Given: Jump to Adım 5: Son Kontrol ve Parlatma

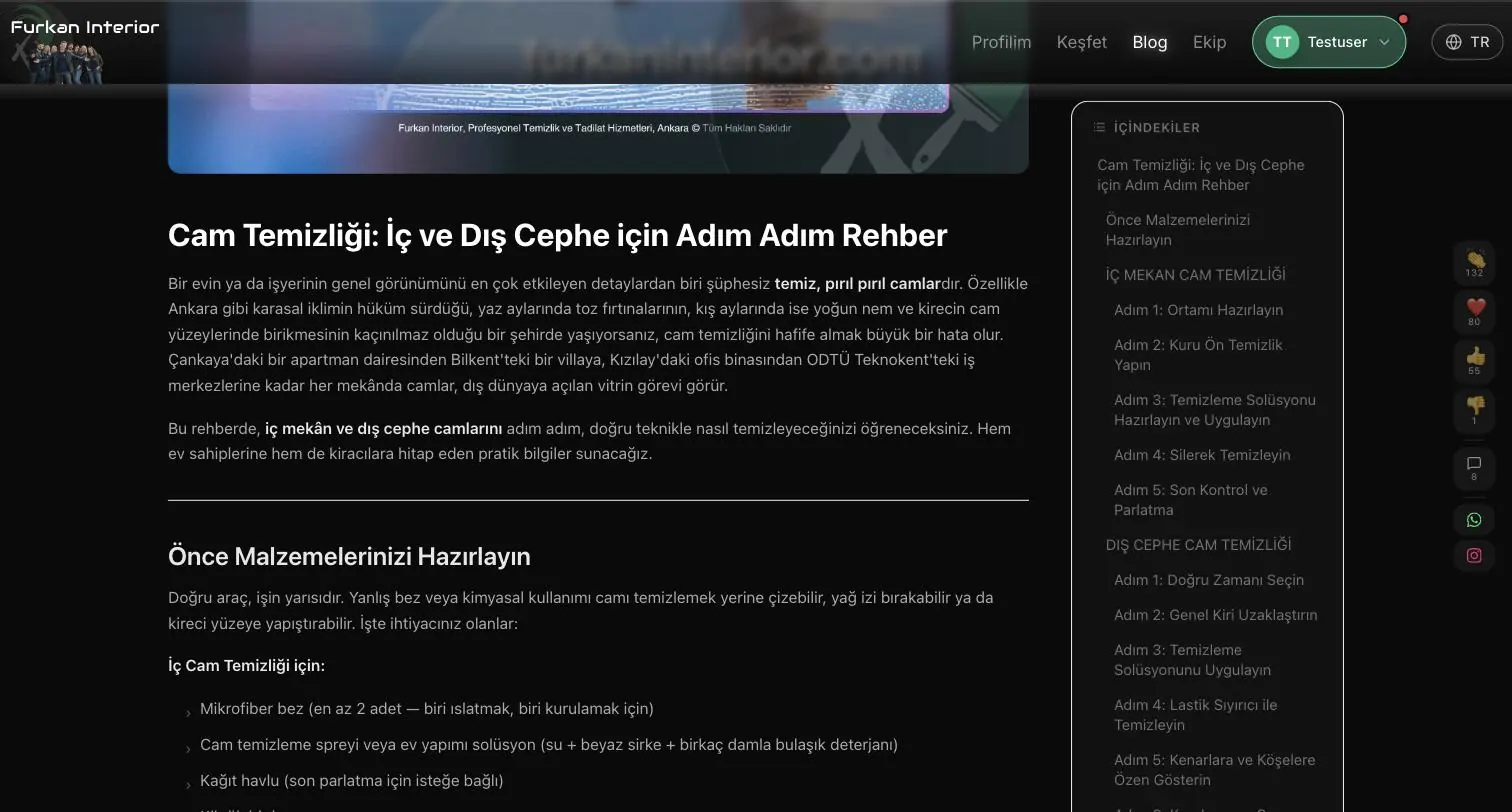Looking at the screenshot, I should pos(1191,500).
